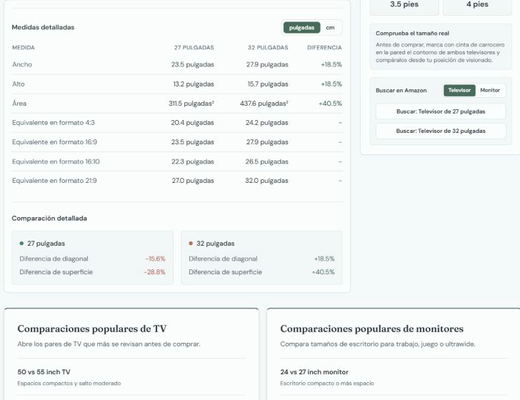Click the Alto row label
The height and width of the screenshot is (400, 520).
click(x=18, y=84)
